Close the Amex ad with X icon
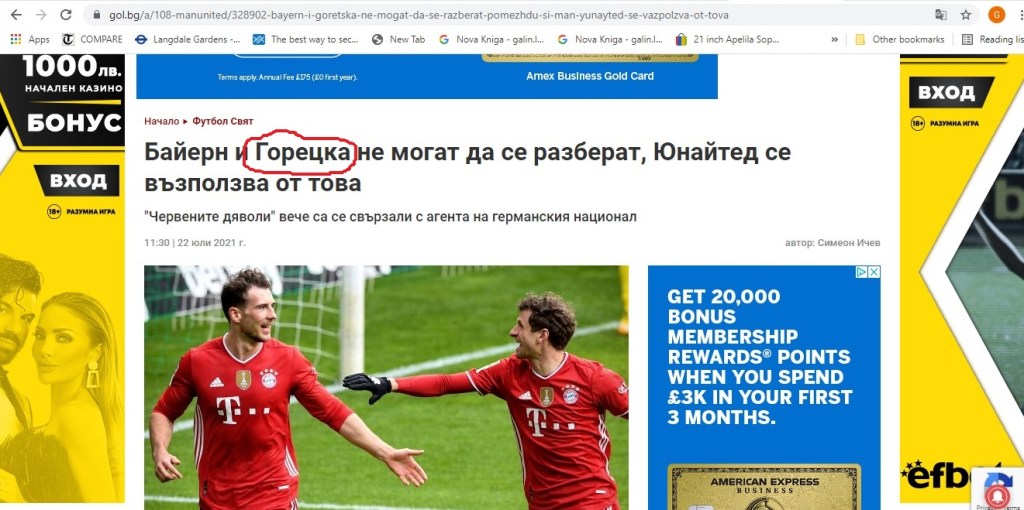Screen dimensions: 1024x510 pos(874,272)
